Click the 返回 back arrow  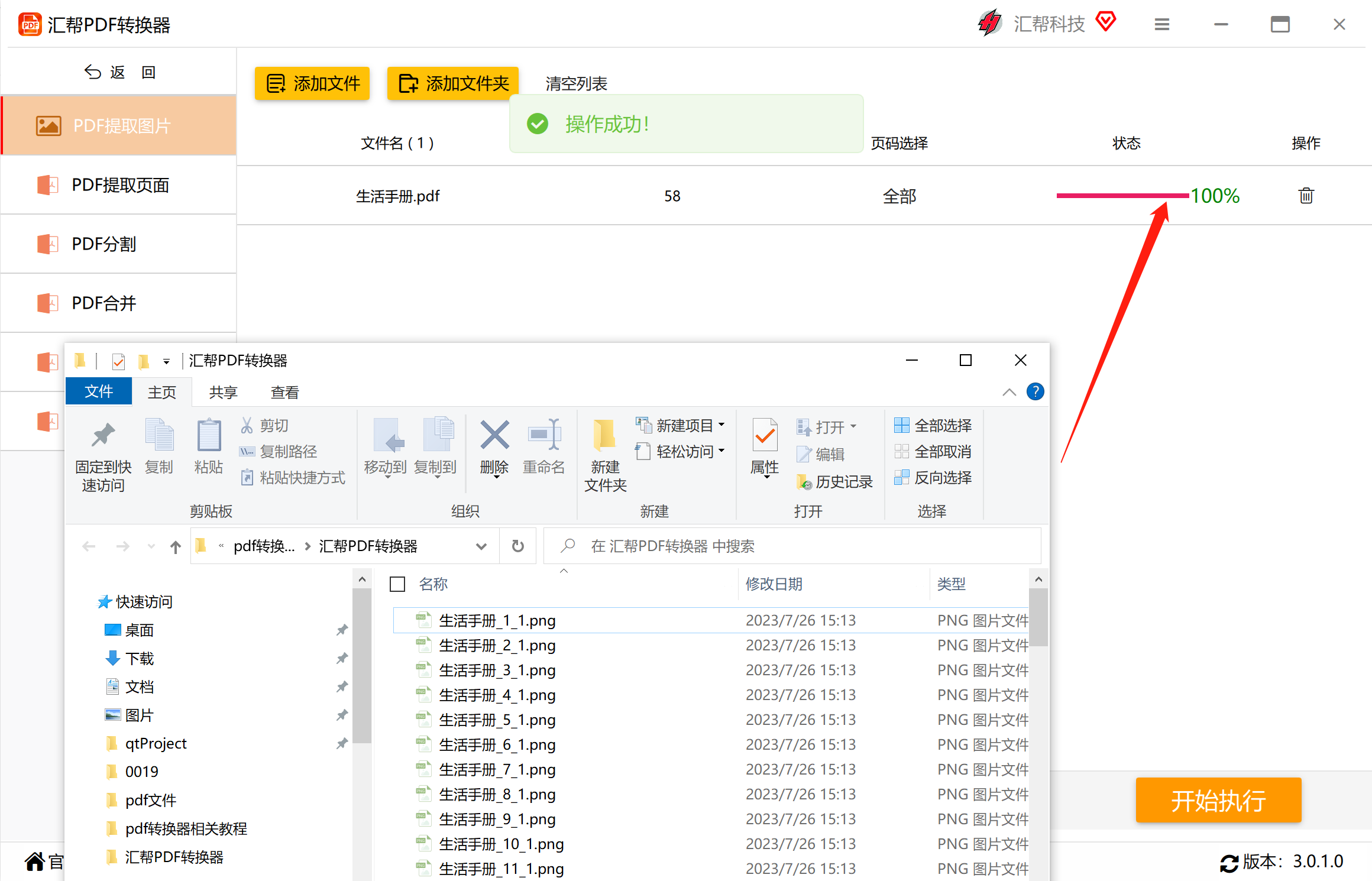click(93, 72)
